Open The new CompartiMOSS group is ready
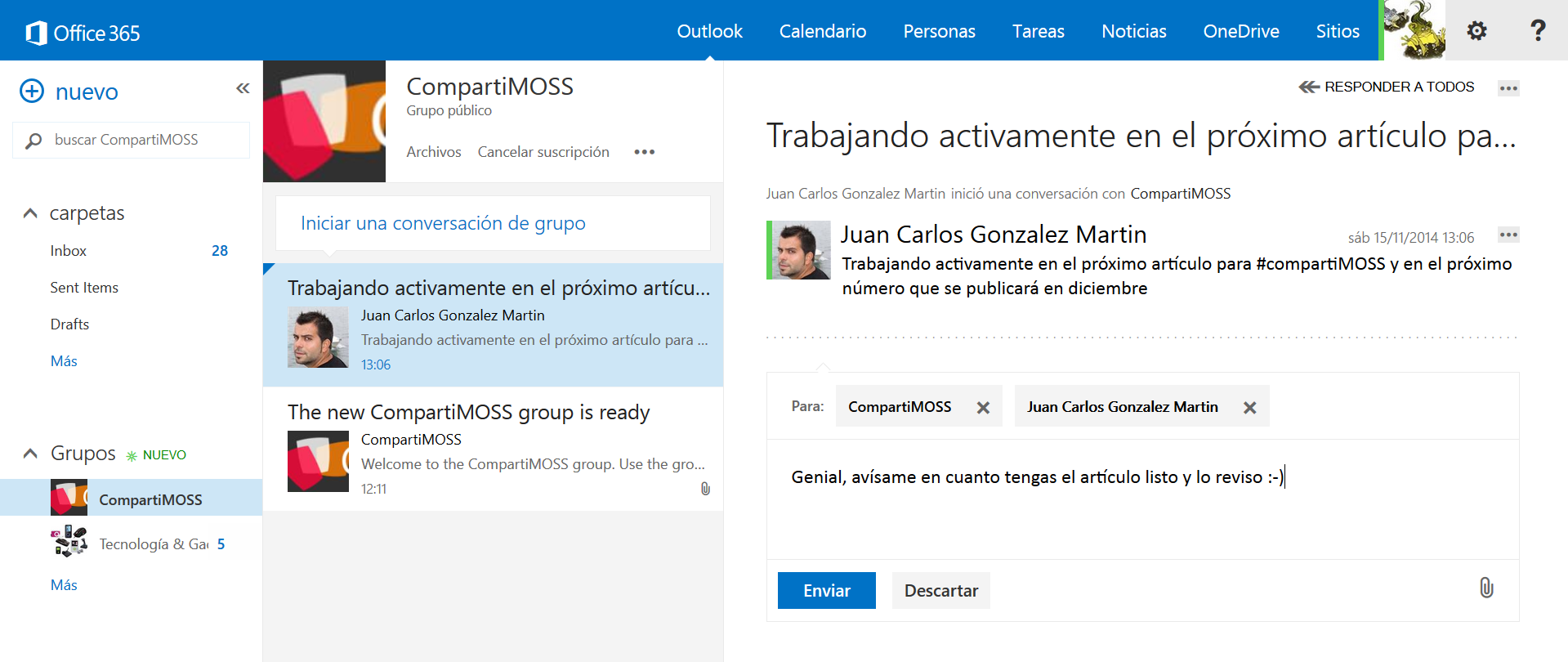 coord(493,449)
